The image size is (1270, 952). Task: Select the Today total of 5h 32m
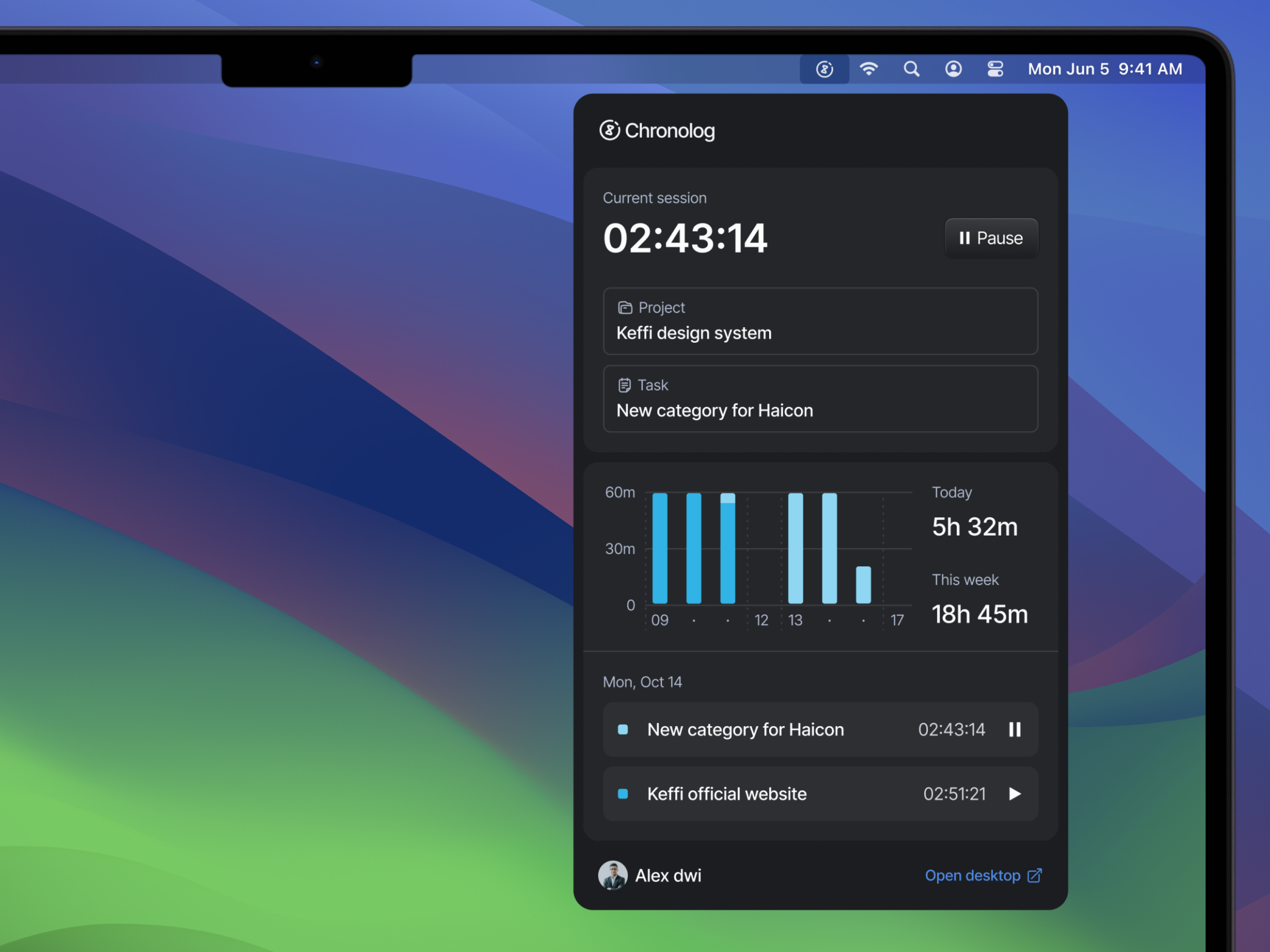(974, 526)
